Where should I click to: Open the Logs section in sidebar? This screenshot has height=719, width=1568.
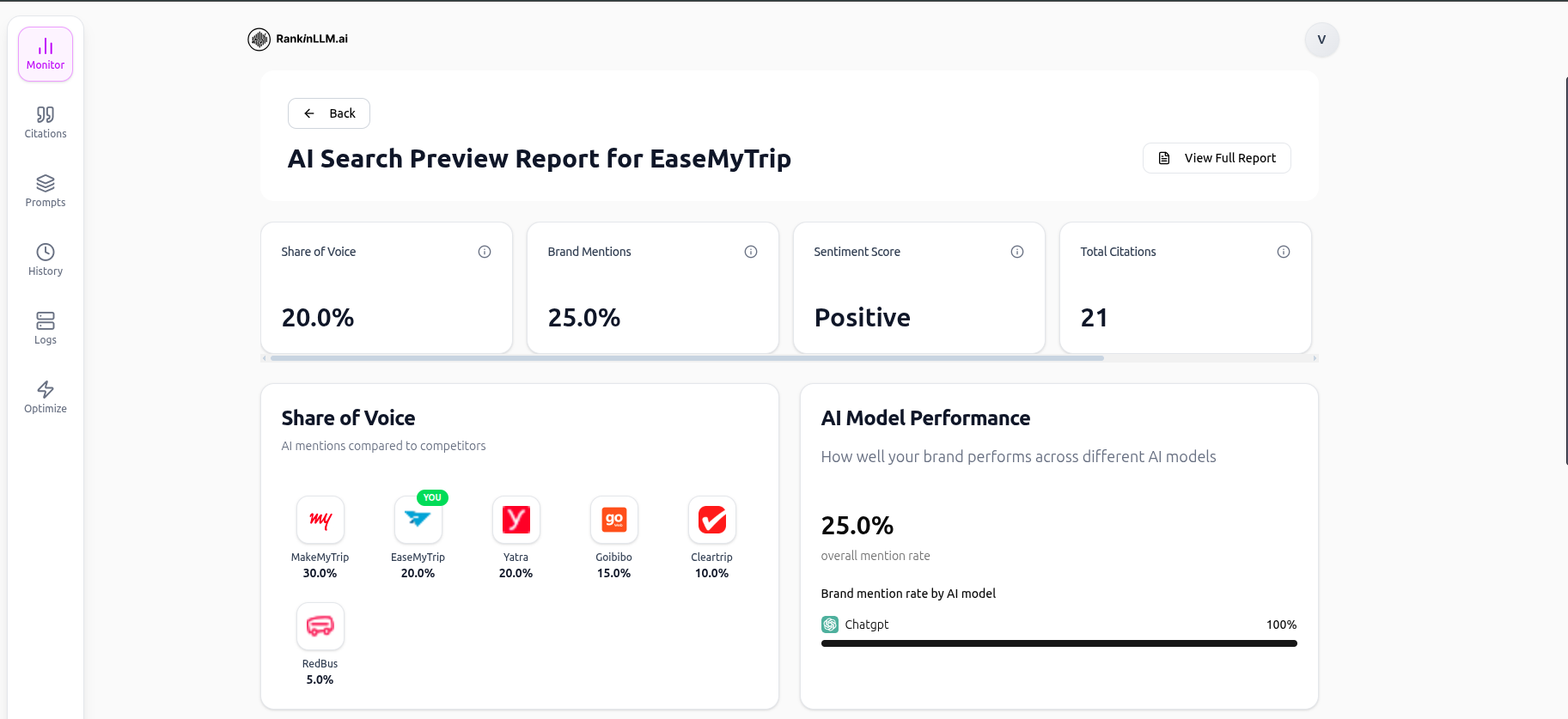[46, 329]
